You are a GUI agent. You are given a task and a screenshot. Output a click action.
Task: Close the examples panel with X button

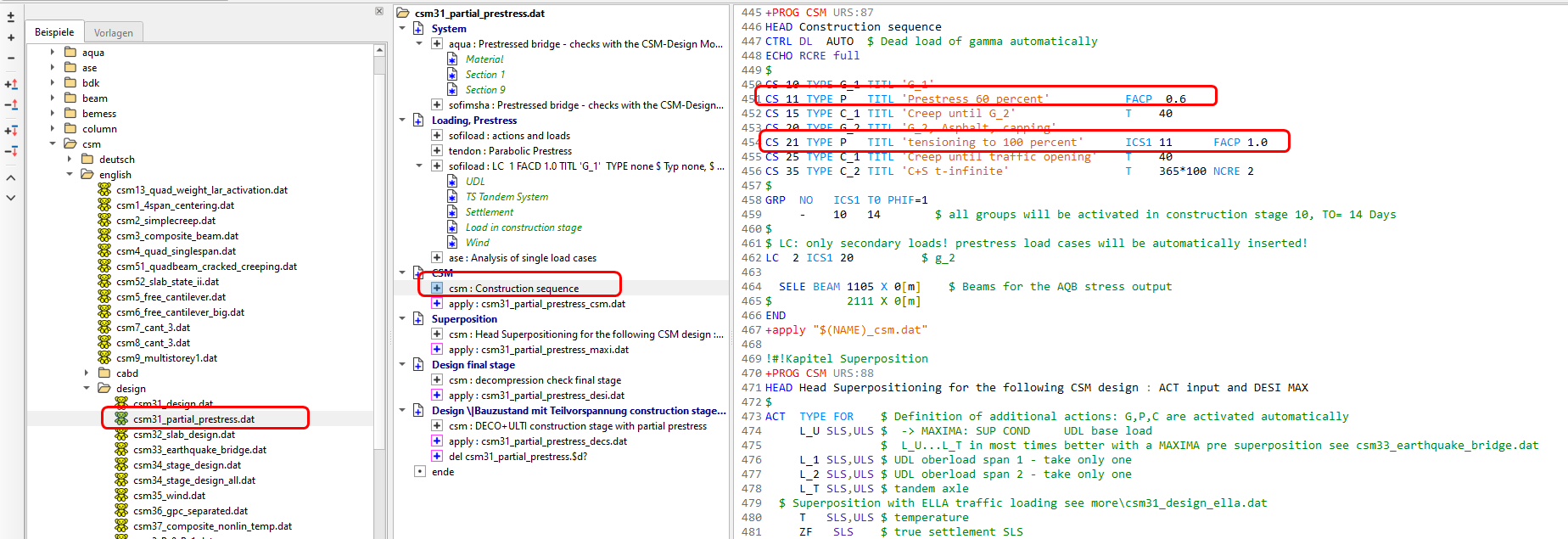click(x=379, y=11)
